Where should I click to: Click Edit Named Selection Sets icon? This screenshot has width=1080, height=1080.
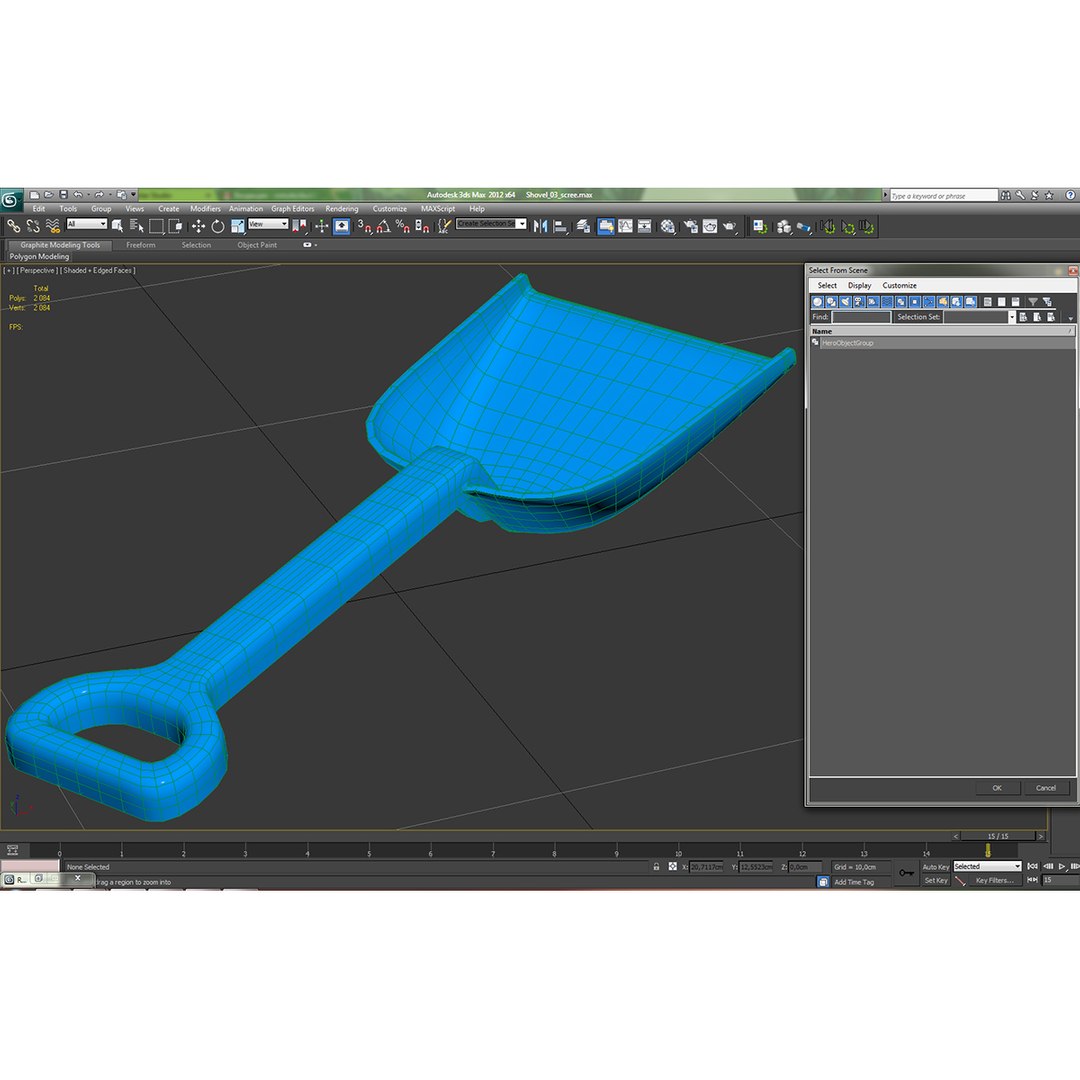pos(444,226)
